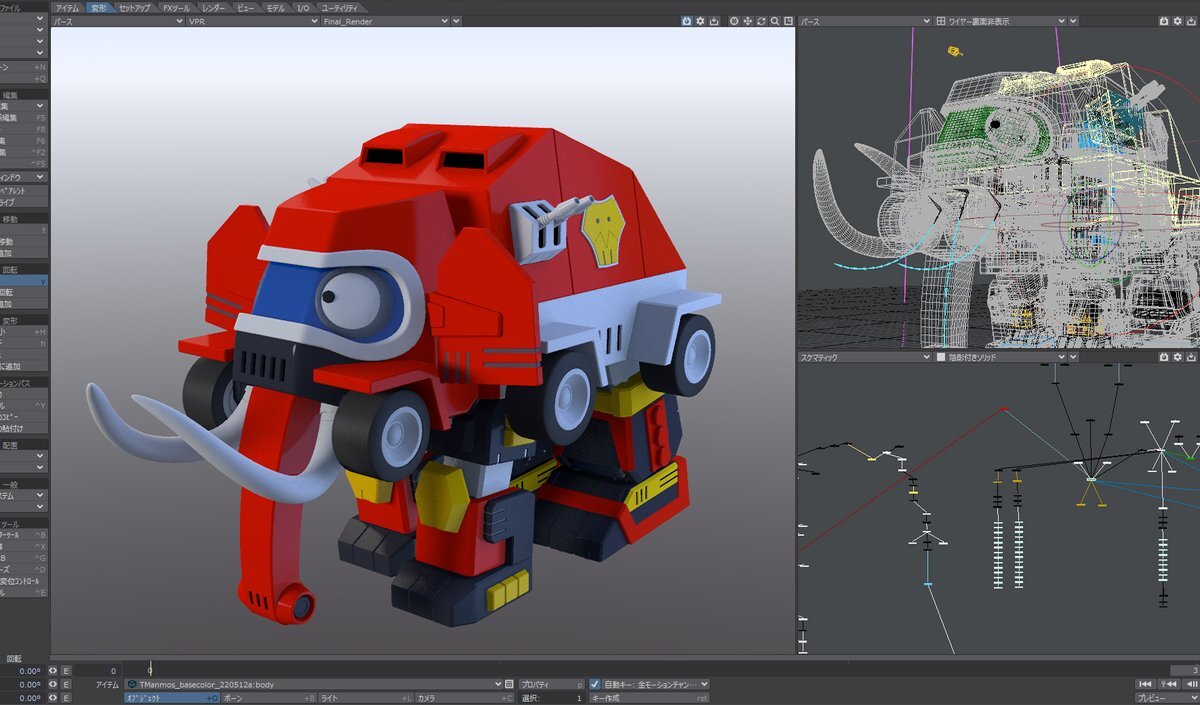Switch to the 変形 tab

[x=99, y=7]
